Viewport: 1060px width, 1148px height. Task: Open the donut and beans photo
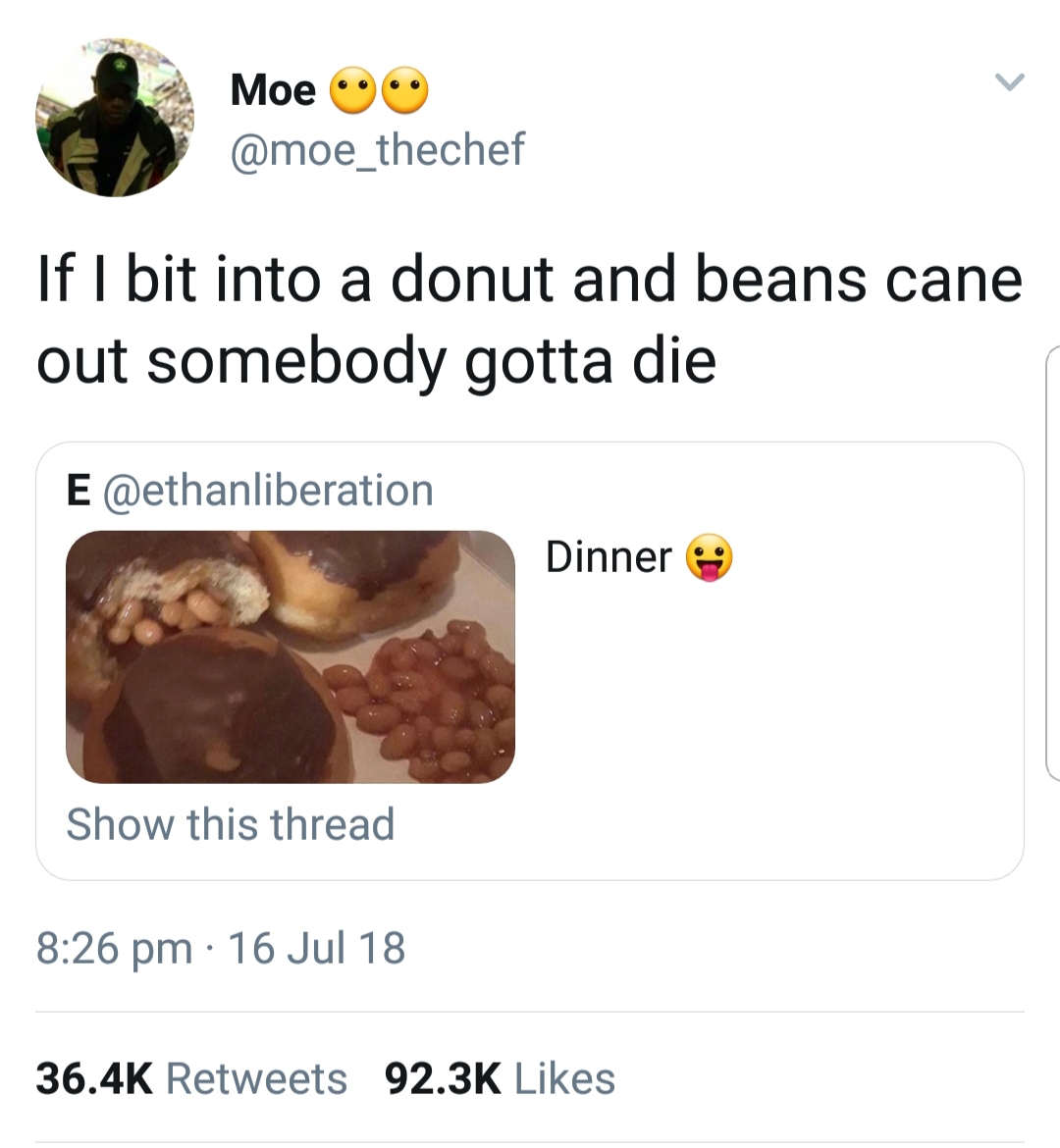click(x=291, y=656)
